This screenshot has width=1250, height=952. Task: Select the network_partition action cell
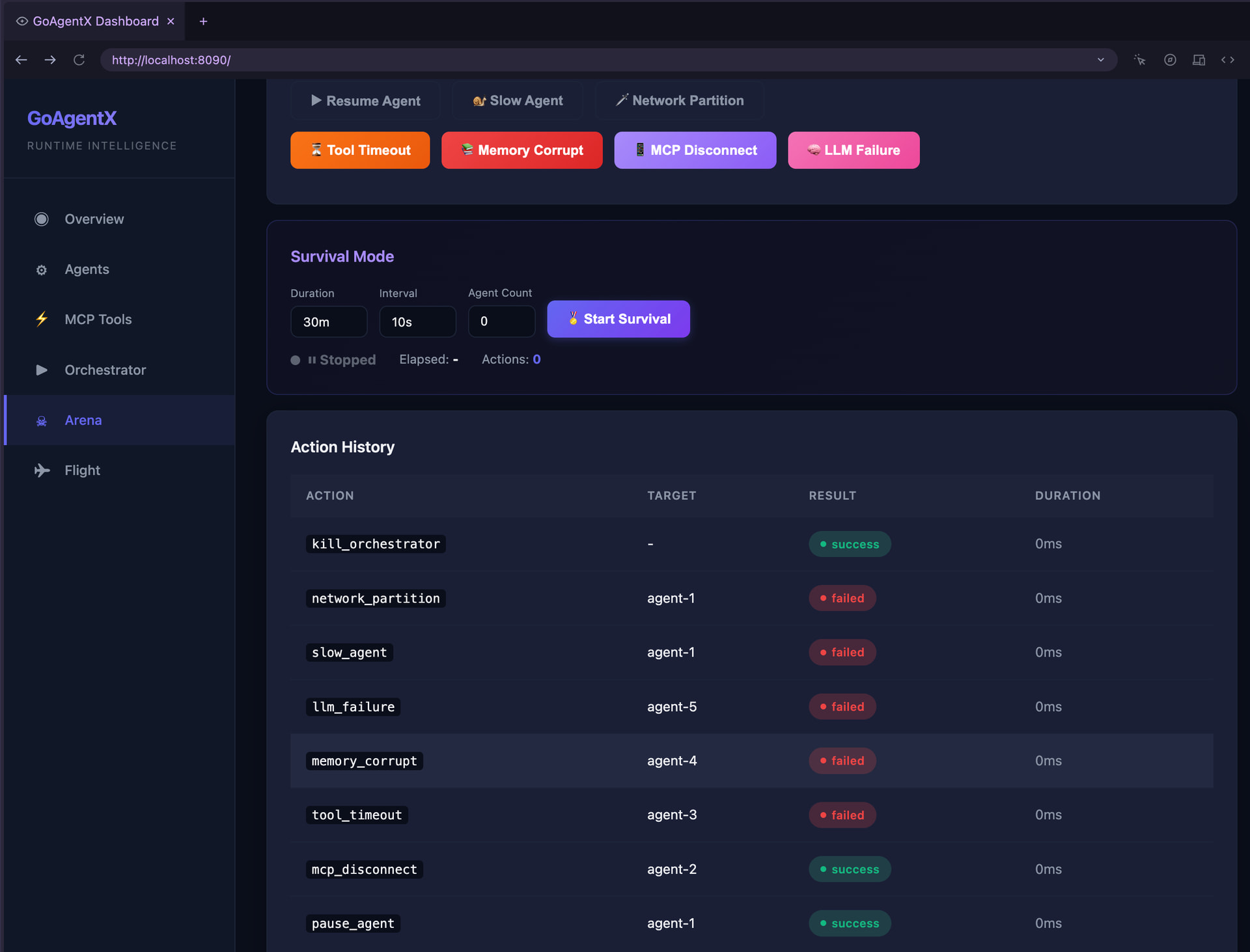point(376,598)
